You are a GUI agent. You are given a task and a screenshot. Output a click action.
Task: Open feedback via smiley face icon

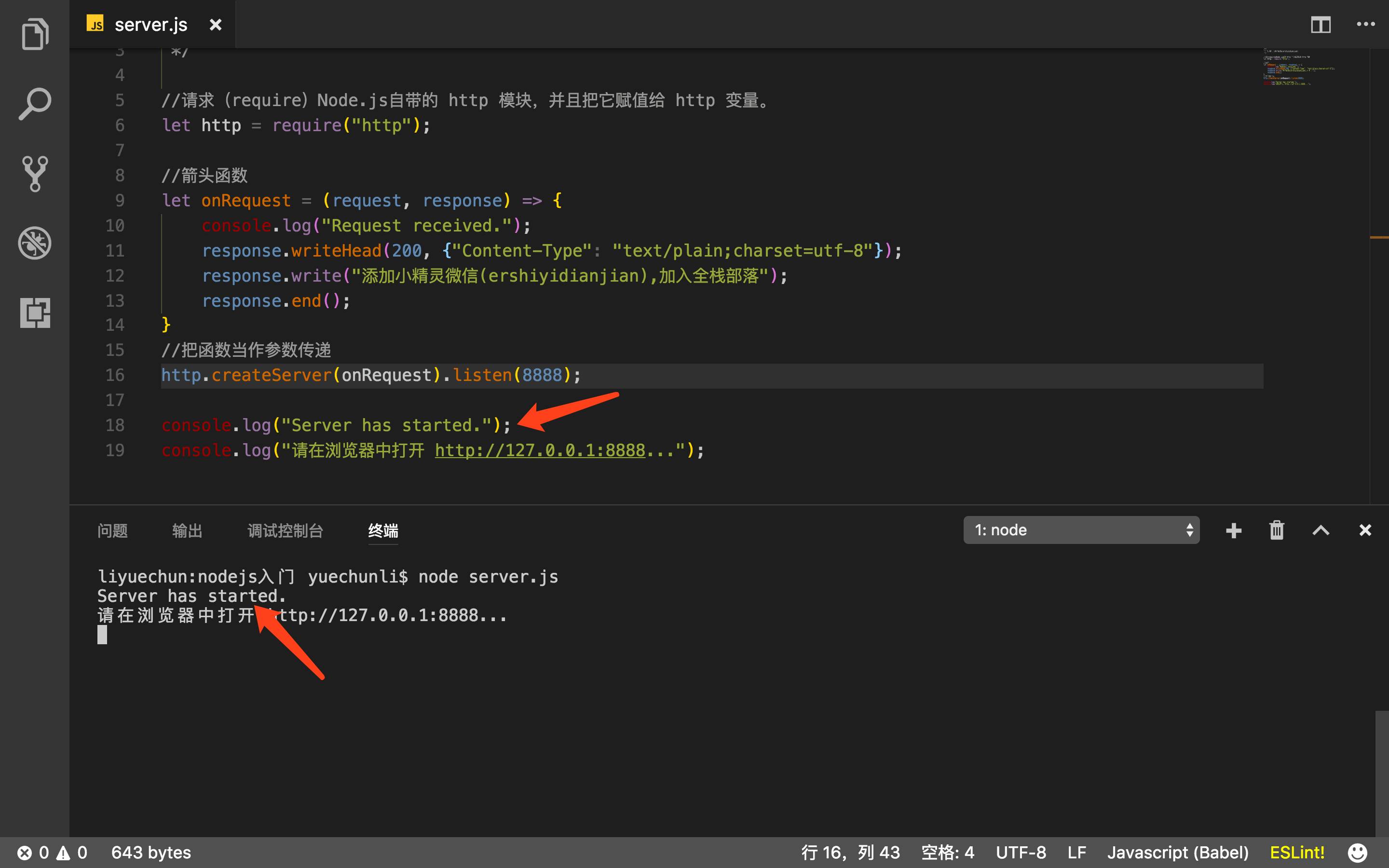pos(1357,853)
